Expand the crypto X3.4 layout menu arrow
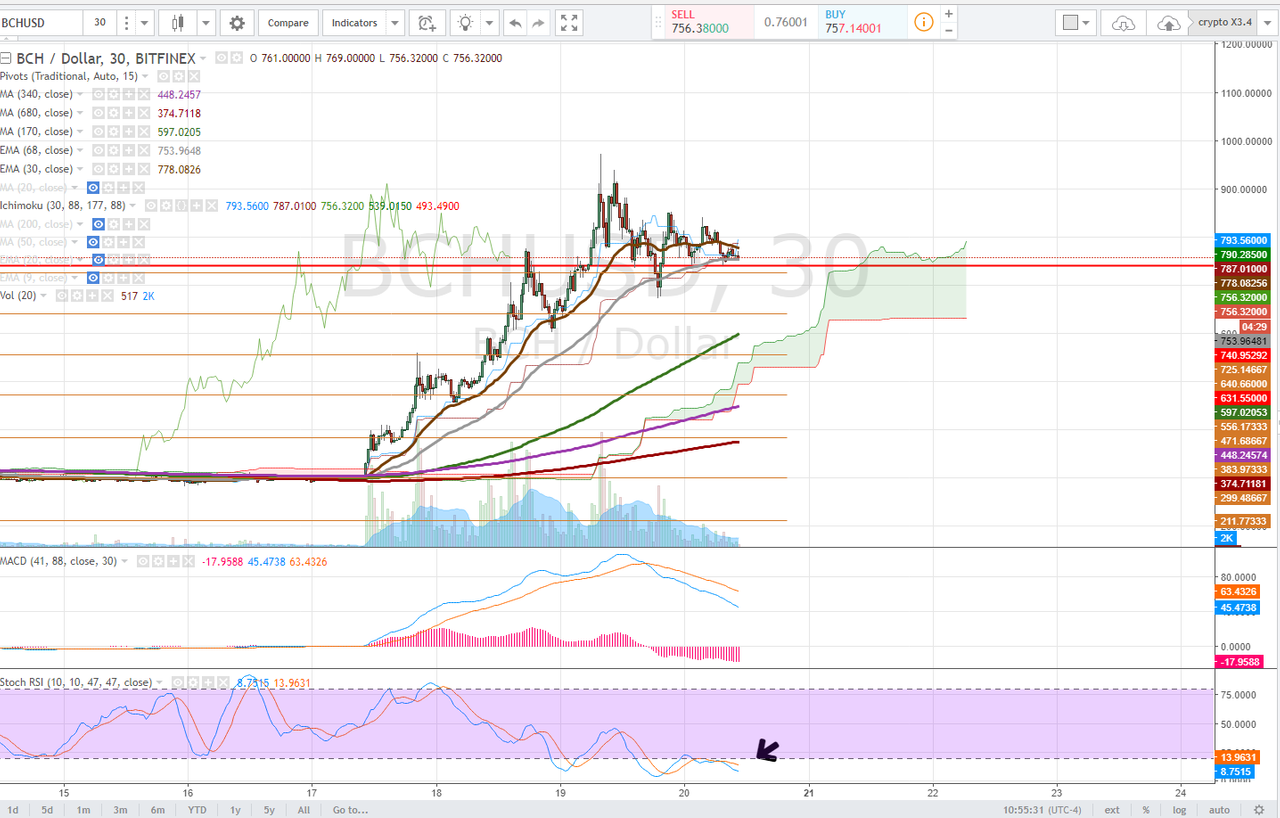This screenshot has width=1280, height=818. [x=1268, y=23]
